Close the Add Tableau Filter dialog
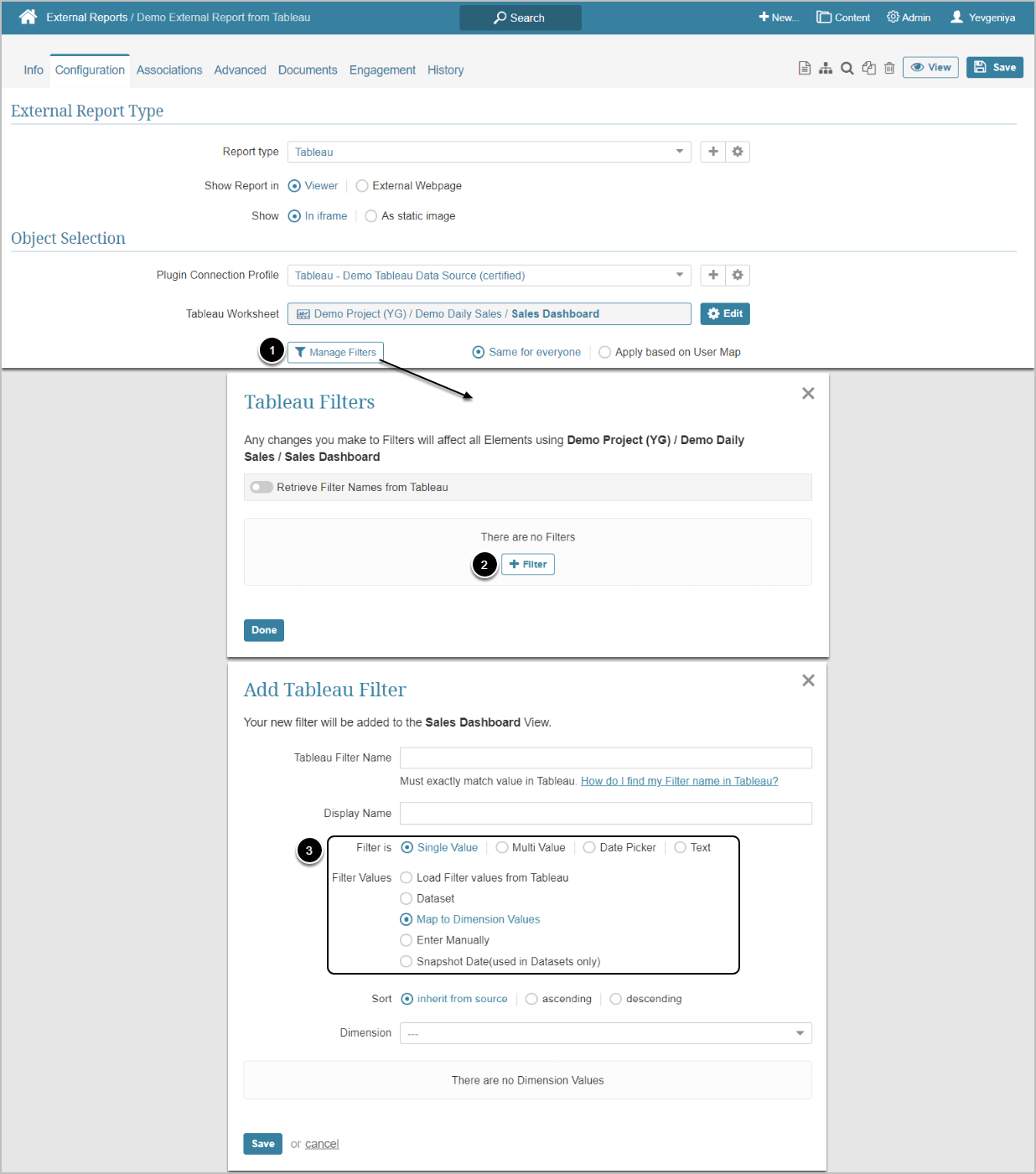Screen dimensions: 1036x1174 (x=808, y=680)
